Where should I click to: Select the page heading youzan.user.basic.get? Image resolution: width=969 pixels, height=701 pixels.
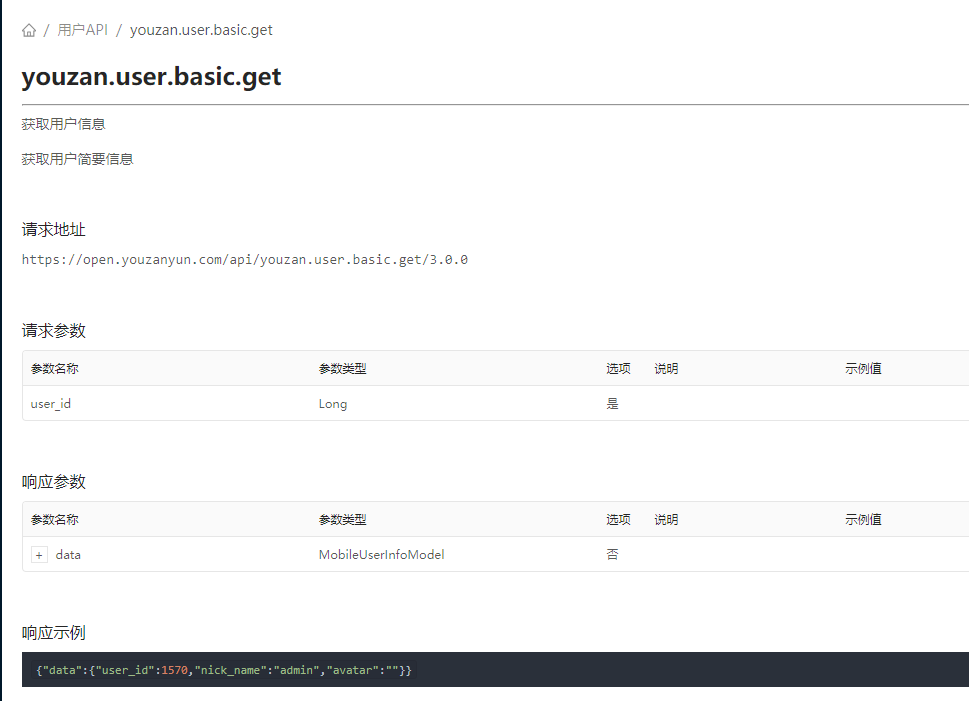(151, 77)
